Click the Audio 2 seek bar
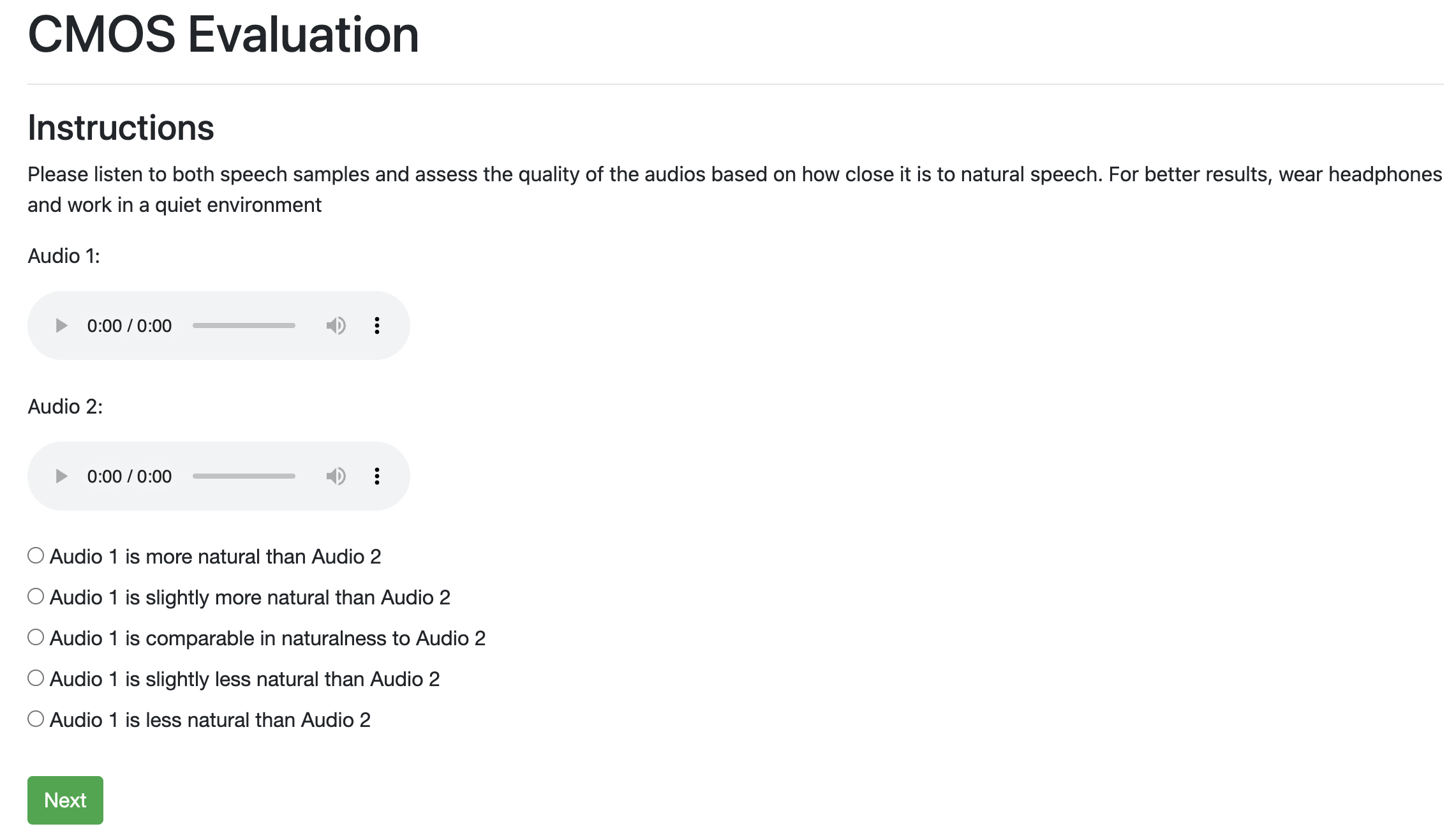1456x838 pixels. coord(244,476)
